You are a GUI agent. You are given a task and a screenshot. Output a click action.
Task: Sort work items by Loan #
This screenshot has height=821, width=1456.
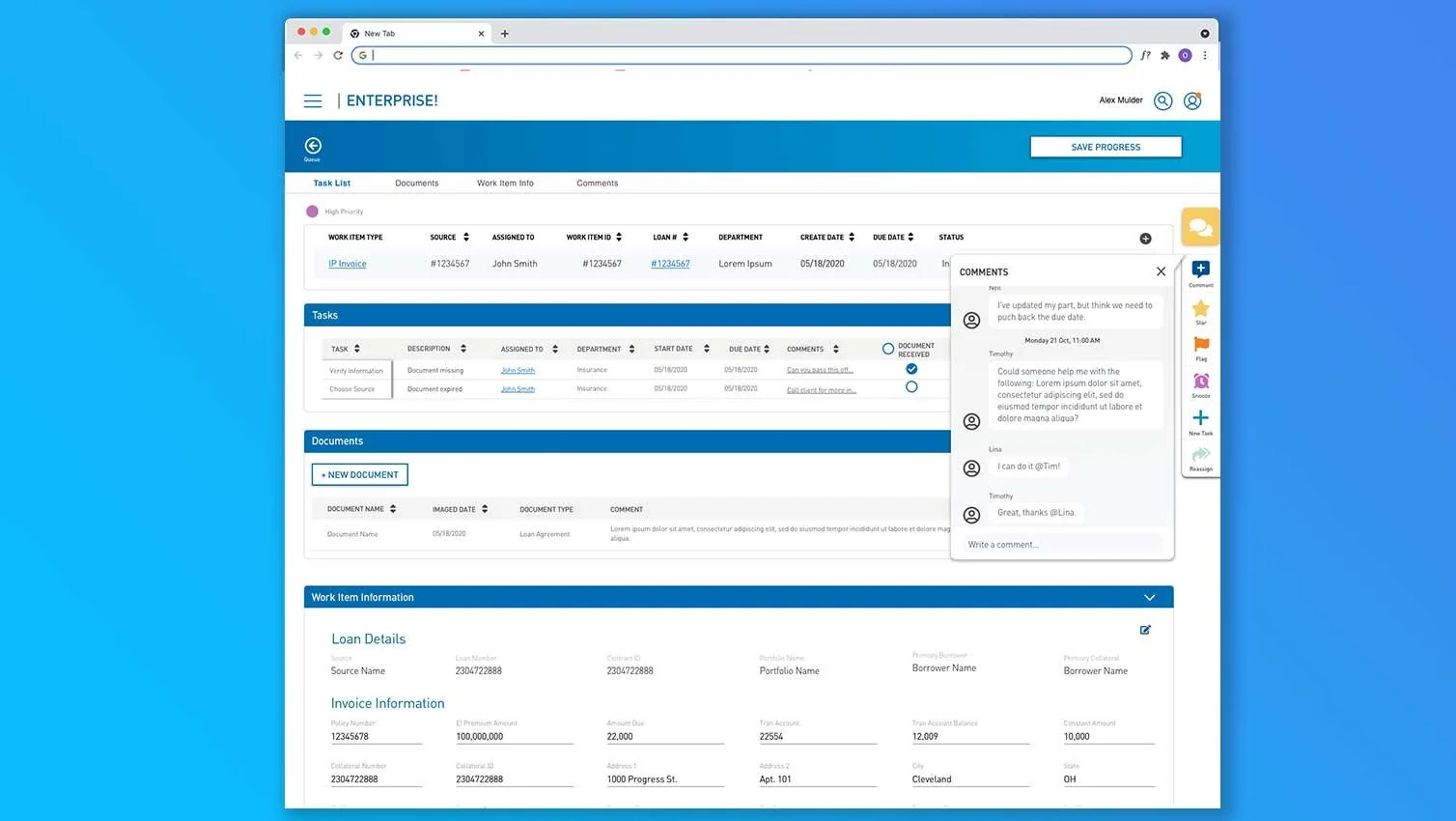[686, 237]
